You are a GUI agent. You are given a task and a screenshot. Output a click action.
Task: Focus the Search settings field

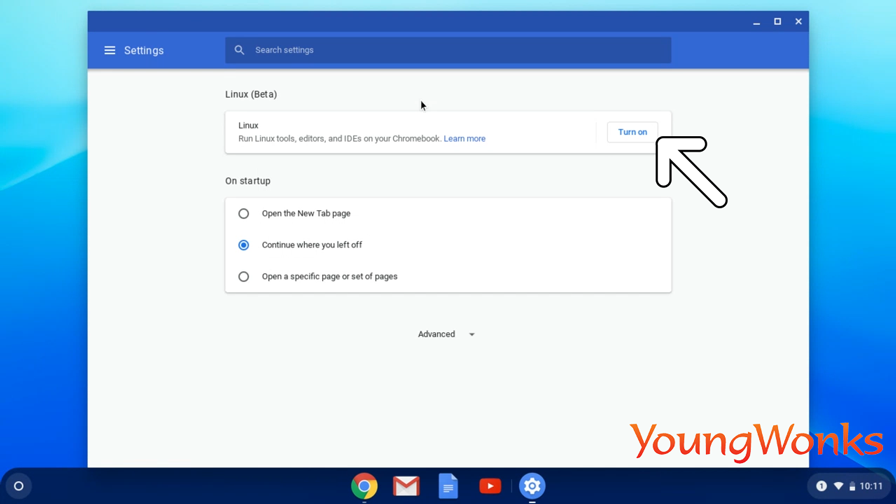point(448,50)
